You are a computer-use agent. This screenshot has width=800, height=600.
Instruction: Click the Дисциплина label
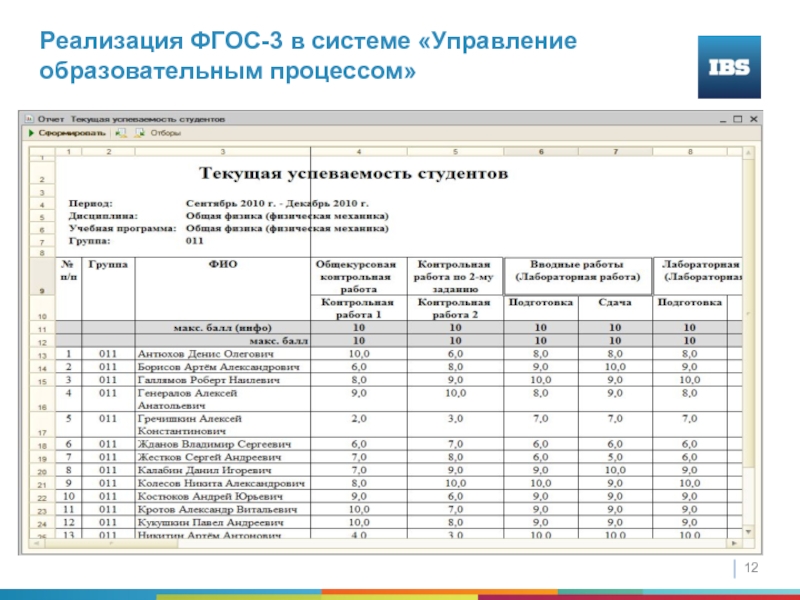pyautogui.click(x=103, y=216)
